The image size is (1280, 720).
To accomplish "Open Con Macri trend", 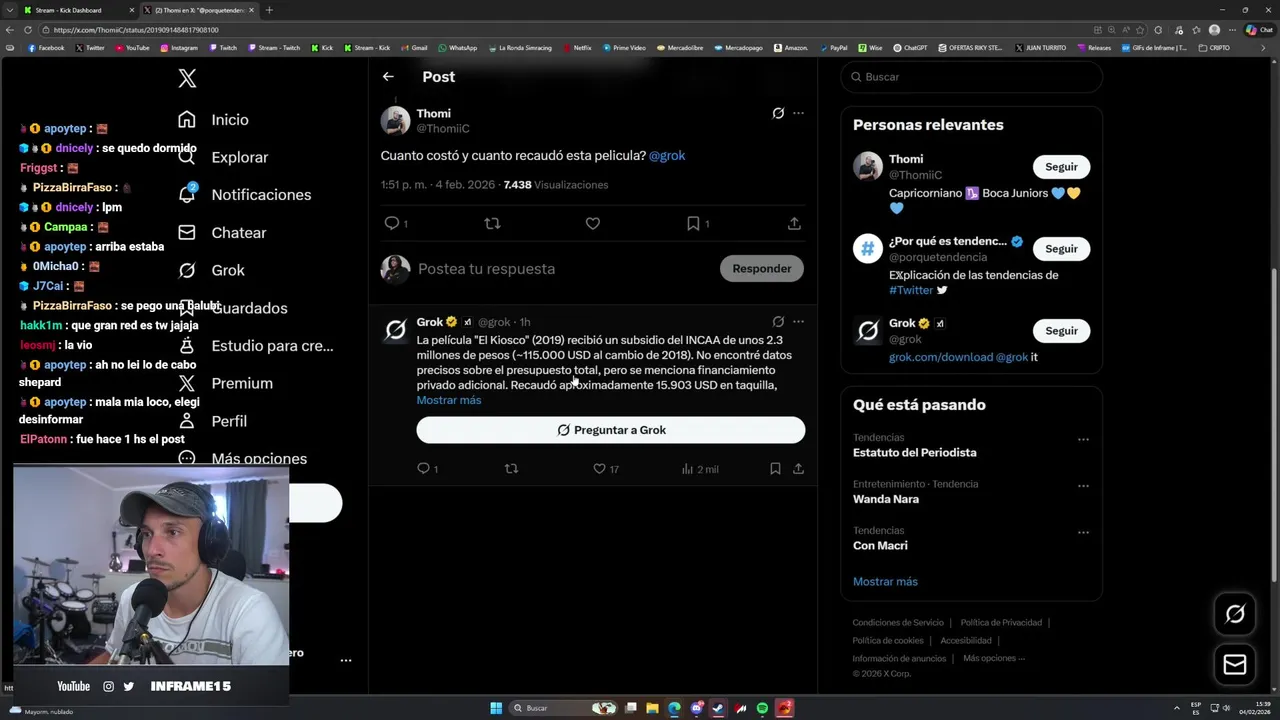I will tap(880, 546).
